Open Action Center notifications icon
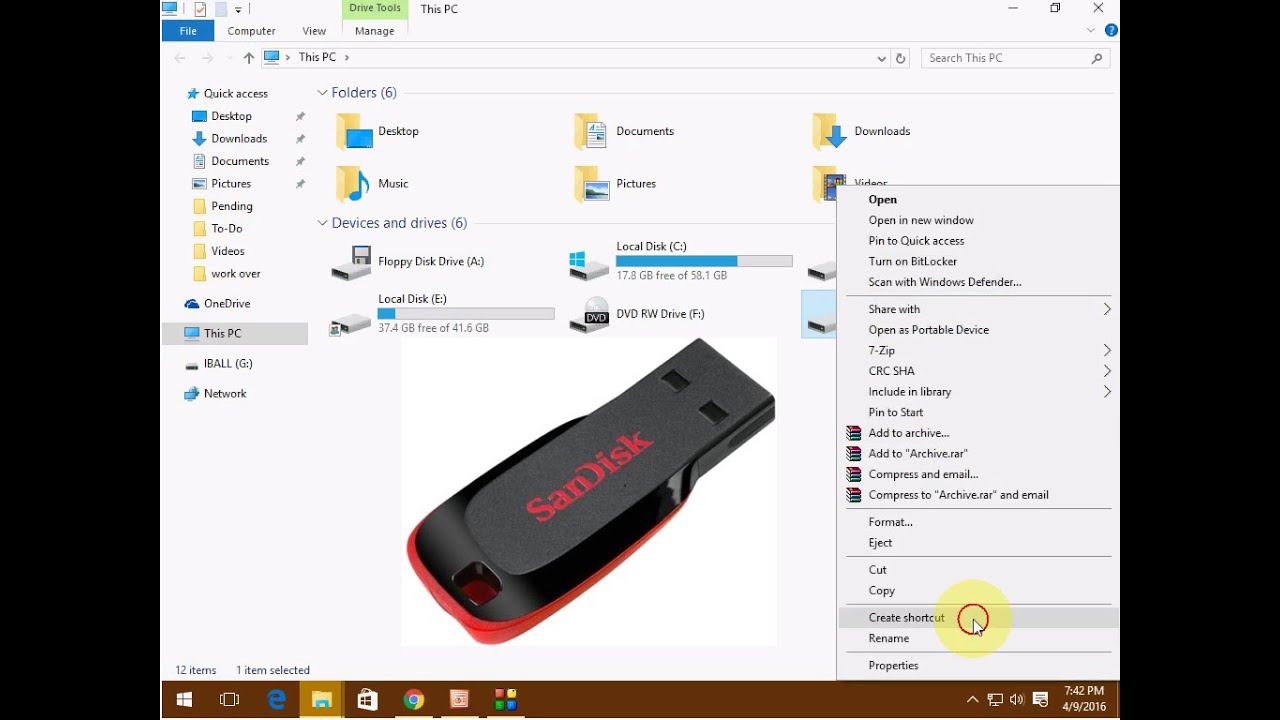The width and height of the screenshot is (1280, 720). click(1040, 700)
